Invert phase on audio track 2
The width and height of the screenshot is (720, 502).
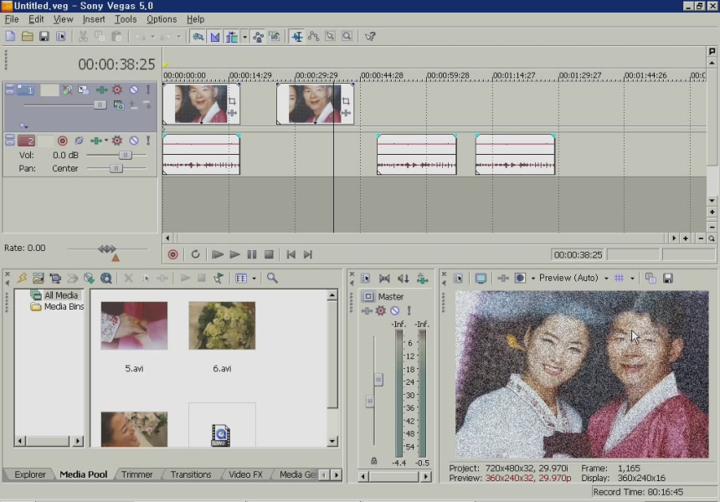79,141
